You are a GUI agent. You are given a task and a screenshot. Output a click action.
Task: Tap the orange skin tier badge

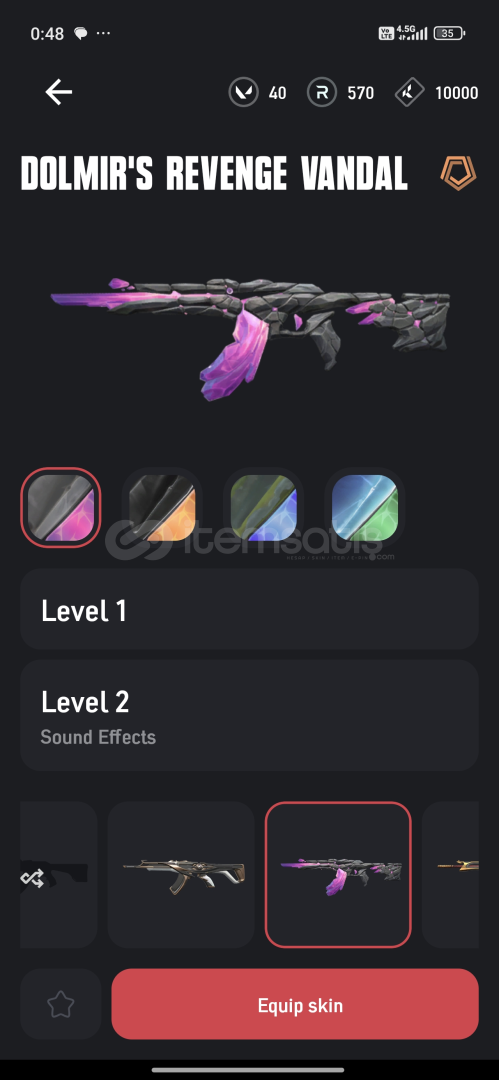(x=458, y=173)
